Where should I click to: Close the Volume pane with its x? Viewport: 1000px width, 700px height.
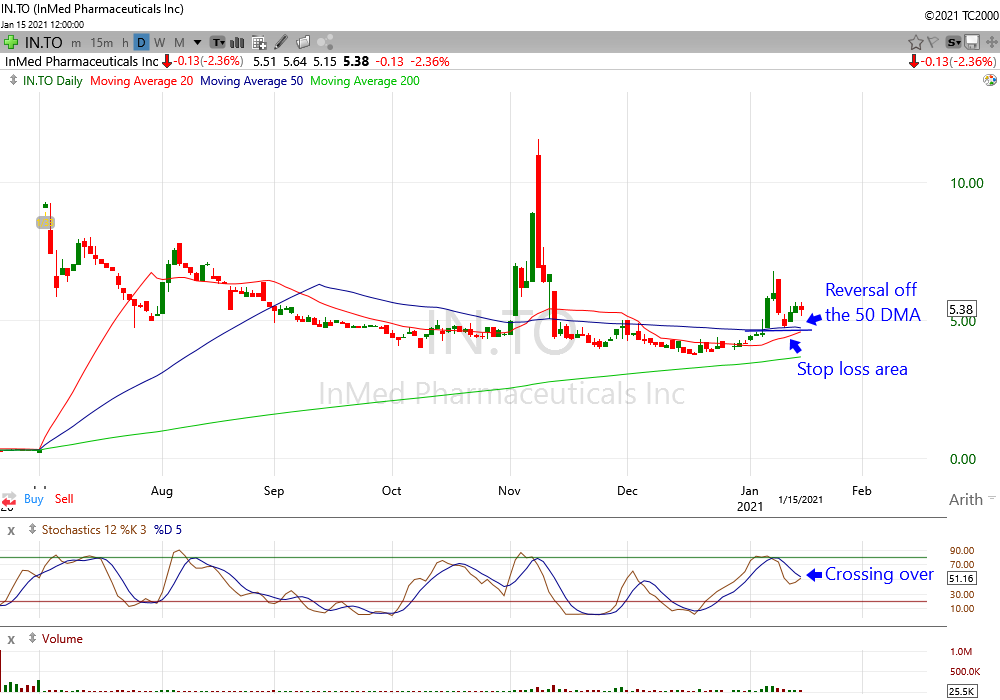coord(11,639)
